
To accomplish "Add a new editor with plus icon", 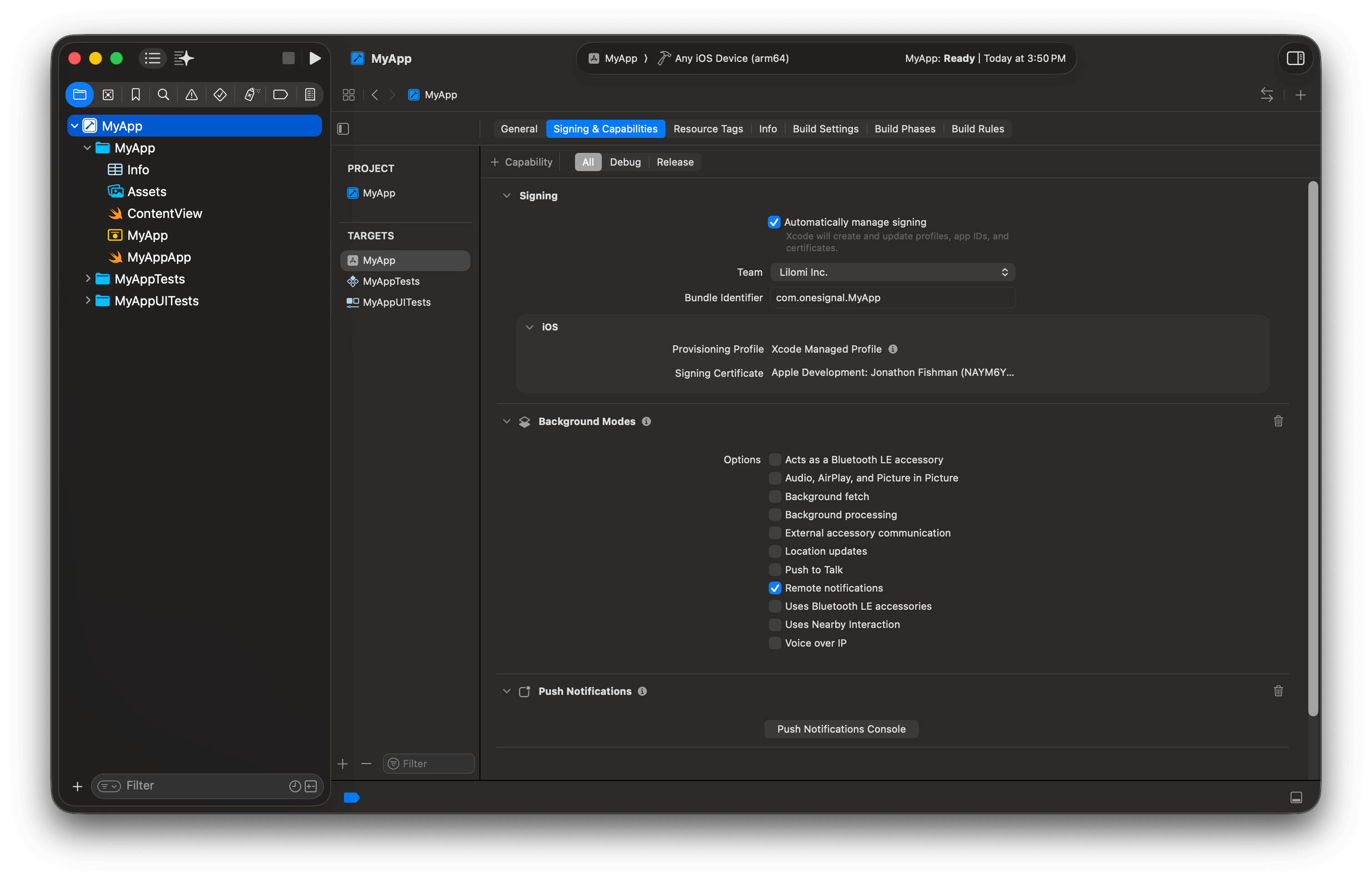I will pyautogui.click(x=1301, y=95).
